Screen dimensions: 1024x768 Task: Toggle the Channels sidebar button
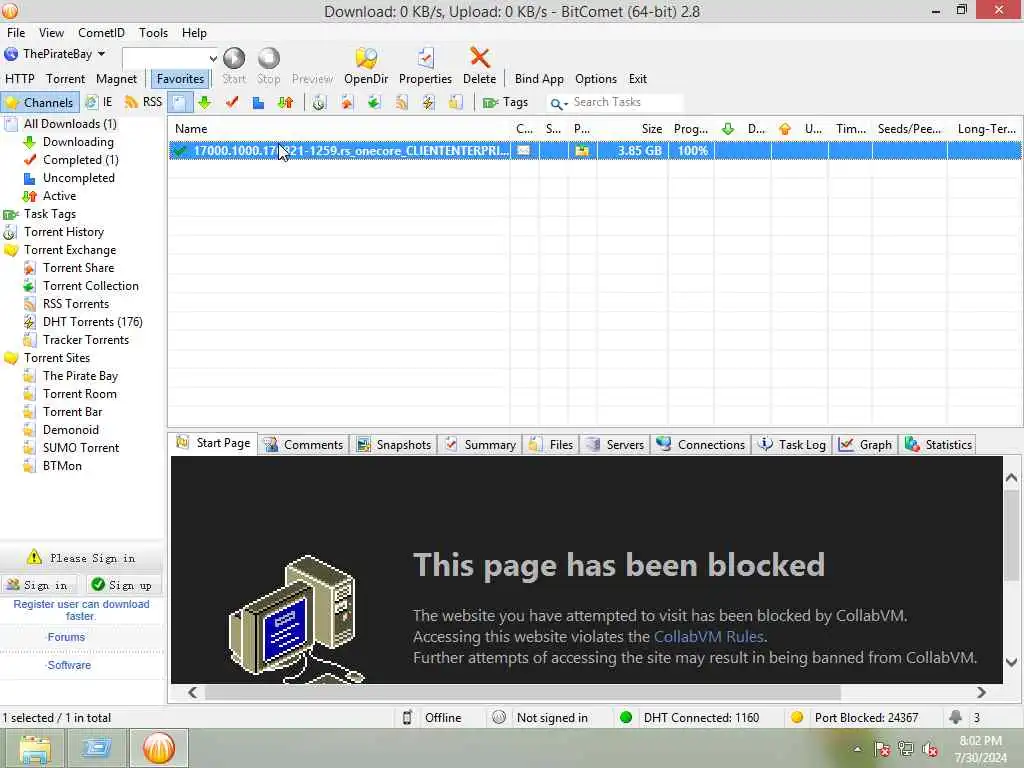pyautogui.click(x=40, y=102)
